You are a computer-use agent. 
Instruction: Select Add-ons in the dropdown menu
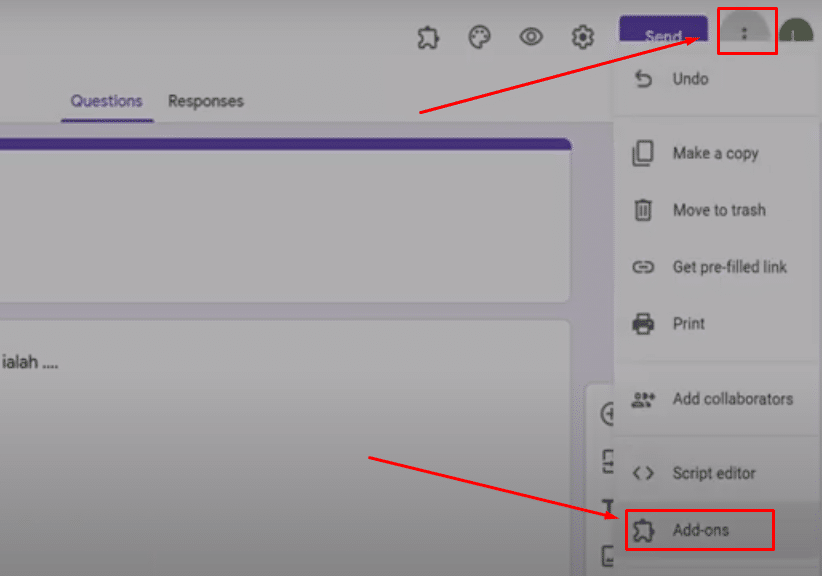(716, 530)
